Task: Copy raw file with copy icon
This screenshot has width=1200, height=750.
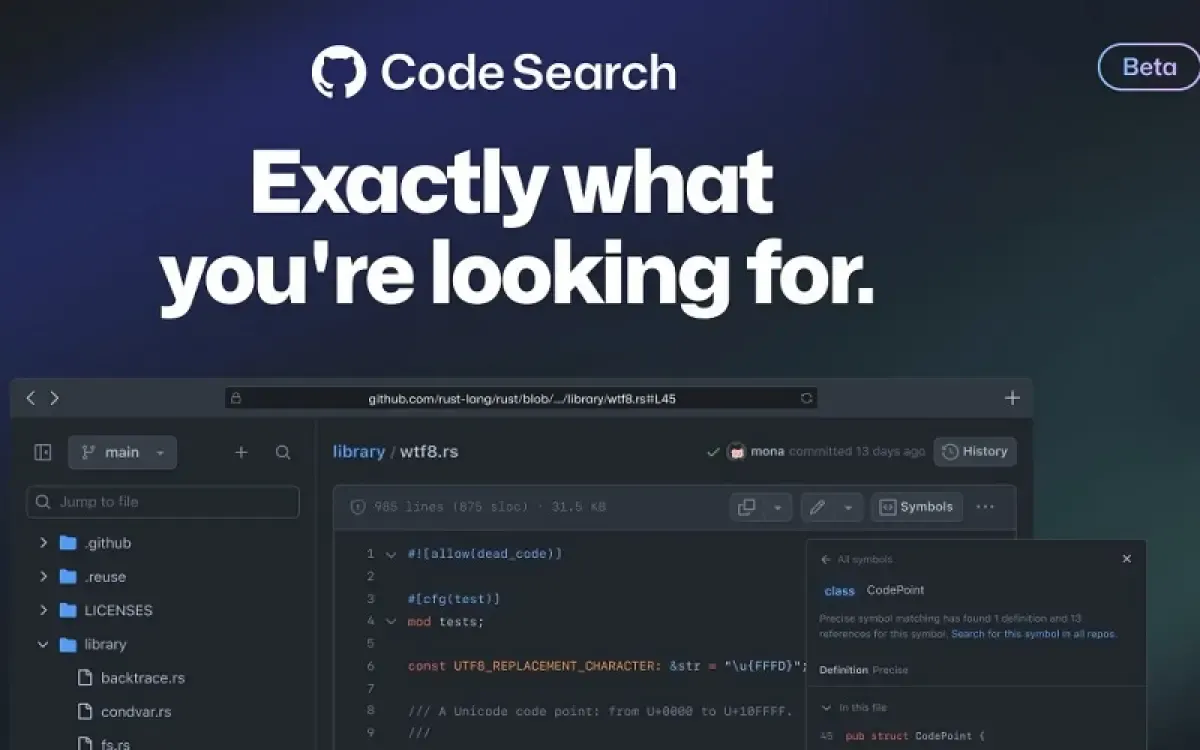Action: coord(747,507)
